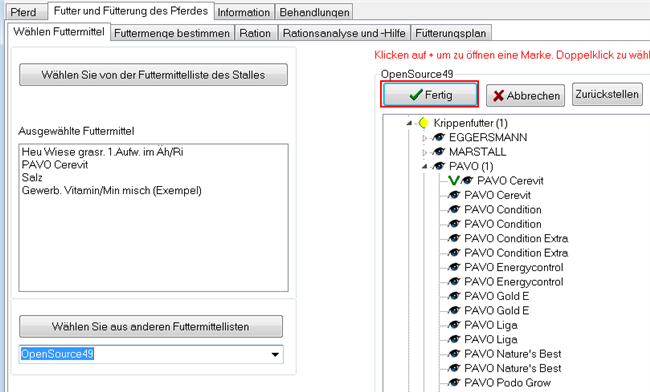The image size is (650, 392).
Task: Open the OpenSource49 dropdown arrow
Action: (x=275, y=355)
